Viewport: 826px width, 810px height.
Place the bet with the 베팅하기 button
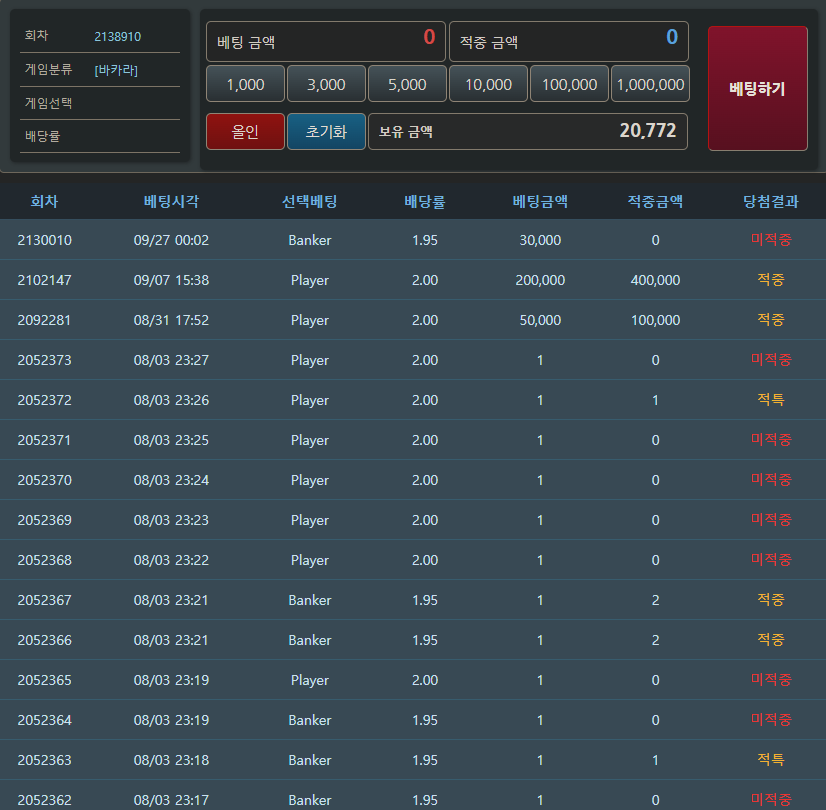coord(758,88)
